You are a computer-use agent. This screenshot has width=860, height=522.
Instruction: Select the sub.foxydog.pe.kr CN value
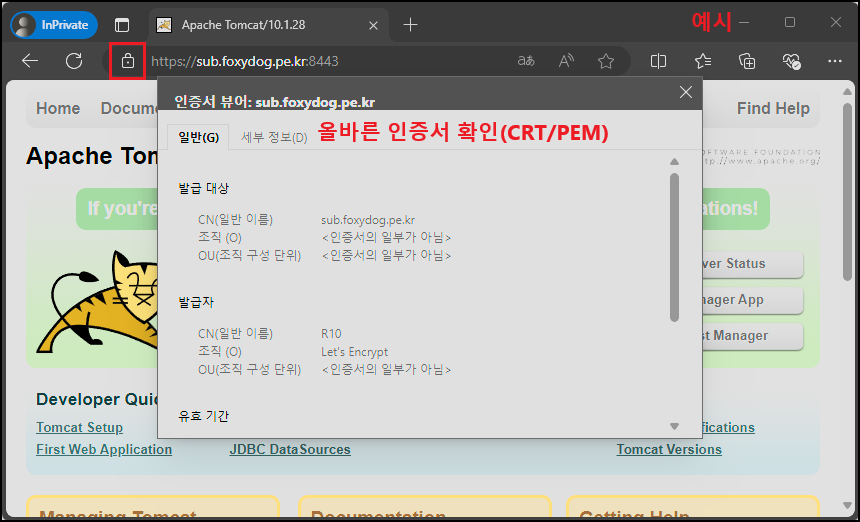(x=368, y=220)
